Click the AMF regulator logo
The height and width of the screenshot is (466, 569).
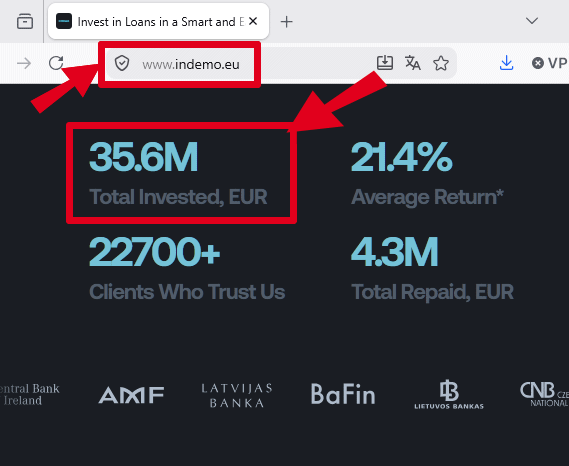click(x=131, y=395)
